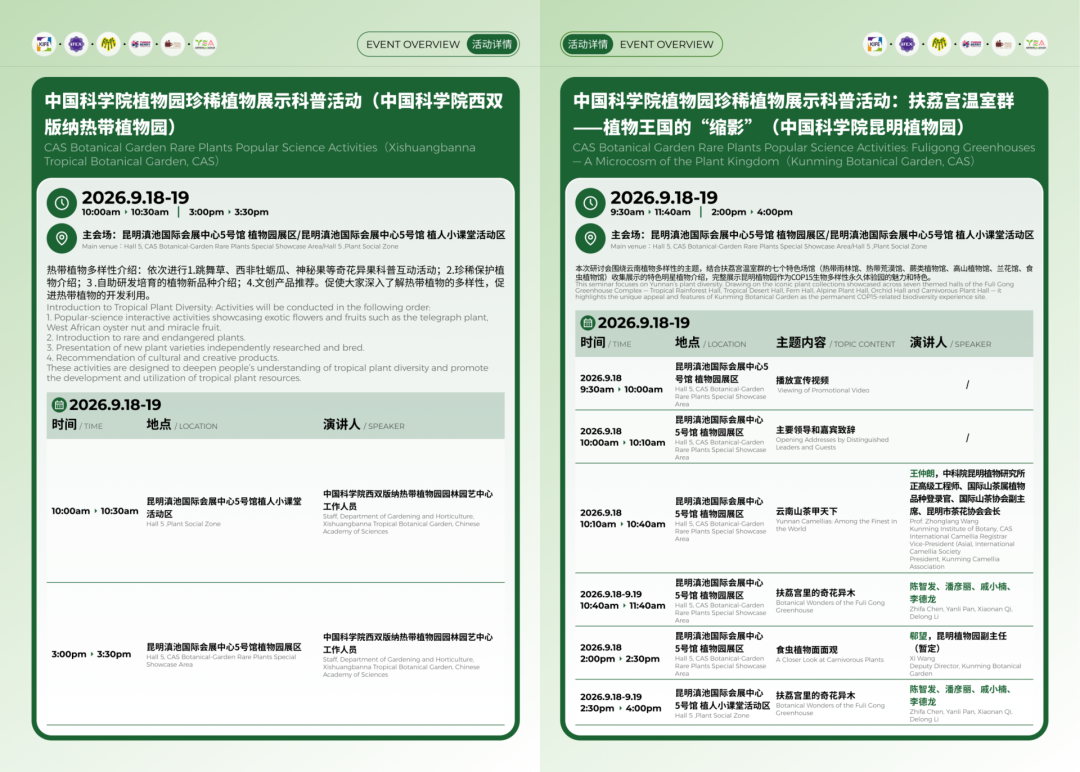Click the YEA logo on the left page

(x=205, y=44)
